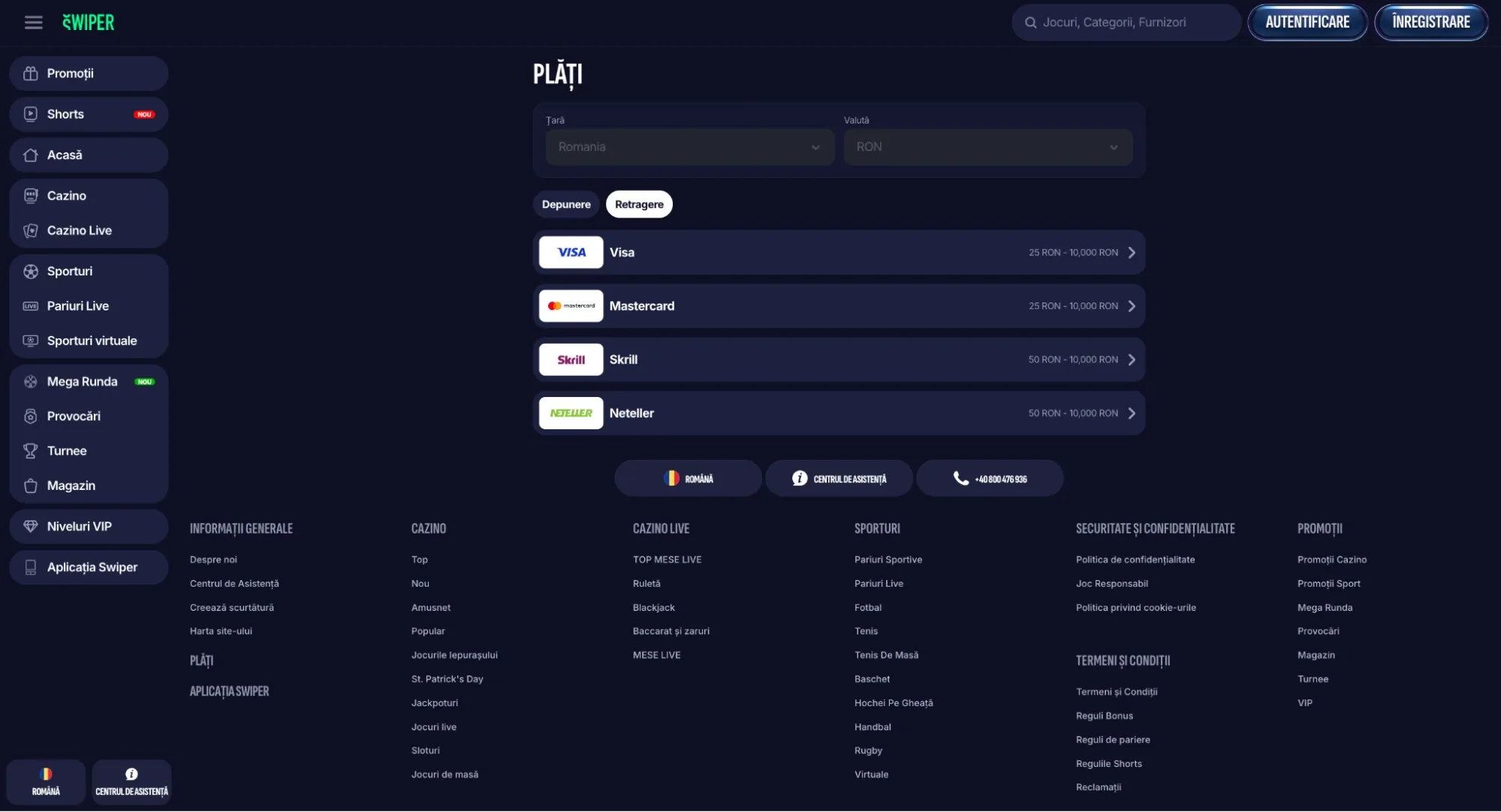Open the Joc Responsabil footer link
1501x812 pixels.
coord(1111,584)
